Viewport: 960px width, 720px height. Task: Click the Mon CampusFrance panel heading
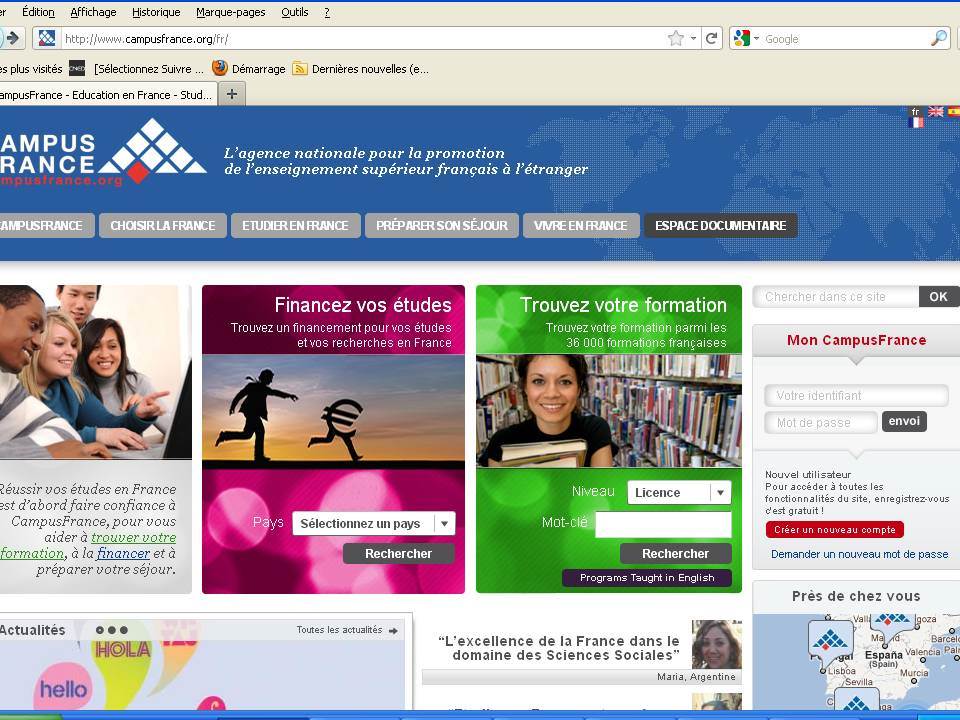click(857, 340)
